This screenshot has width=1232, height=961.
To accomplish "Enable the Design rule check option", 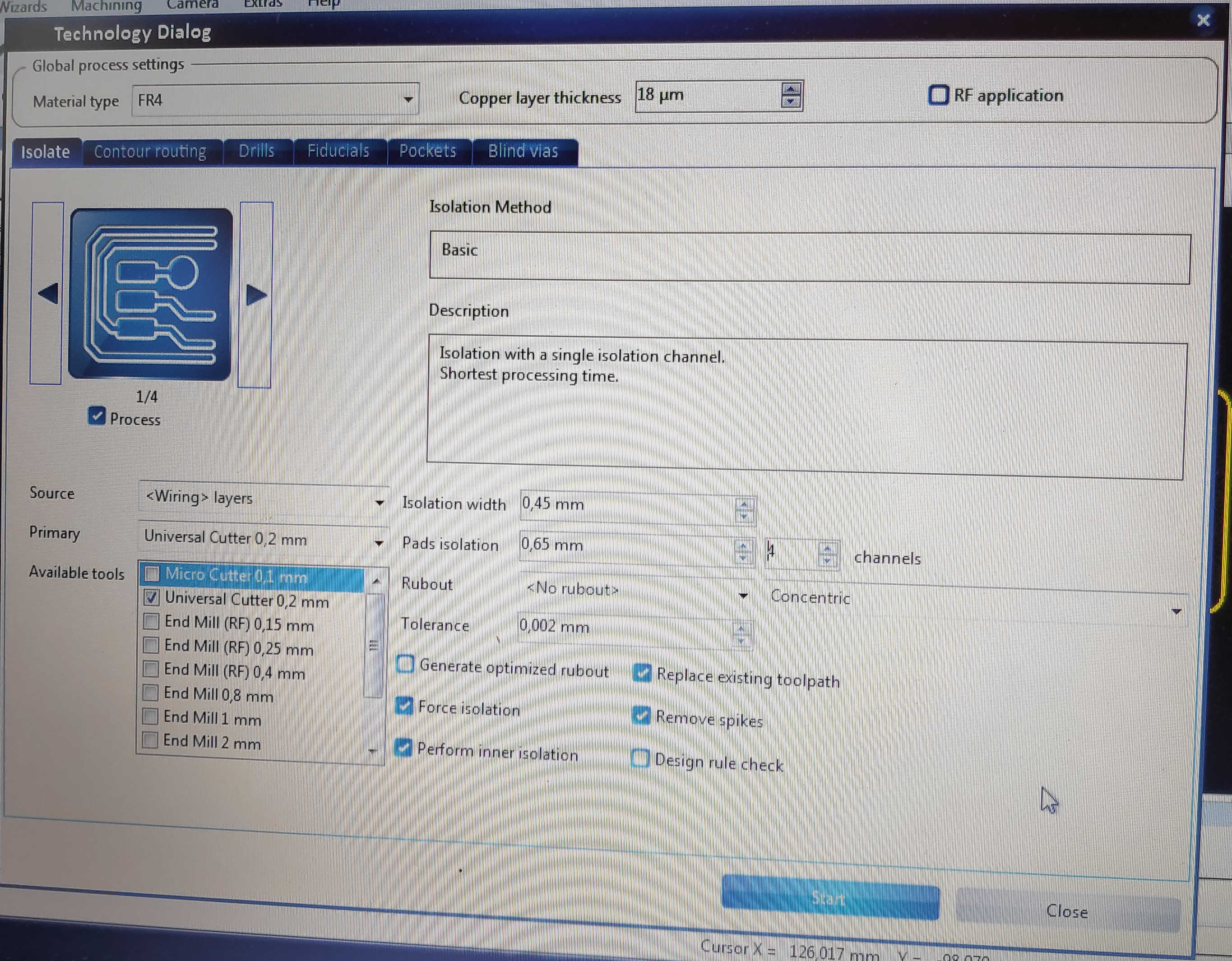I will (640, 758).
